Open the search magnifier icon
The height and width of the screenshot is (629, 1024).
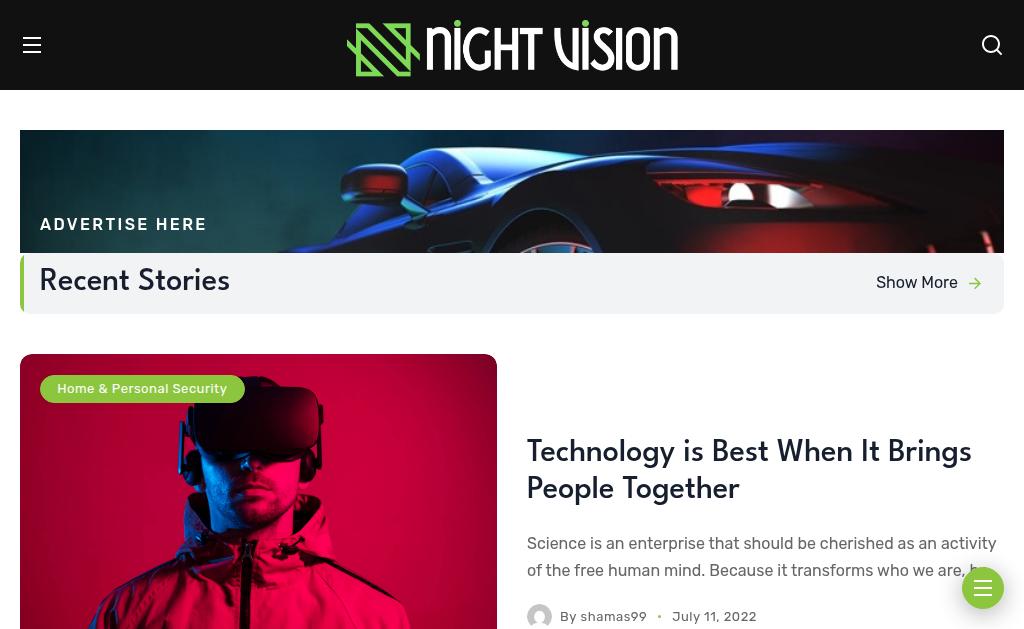991,45
